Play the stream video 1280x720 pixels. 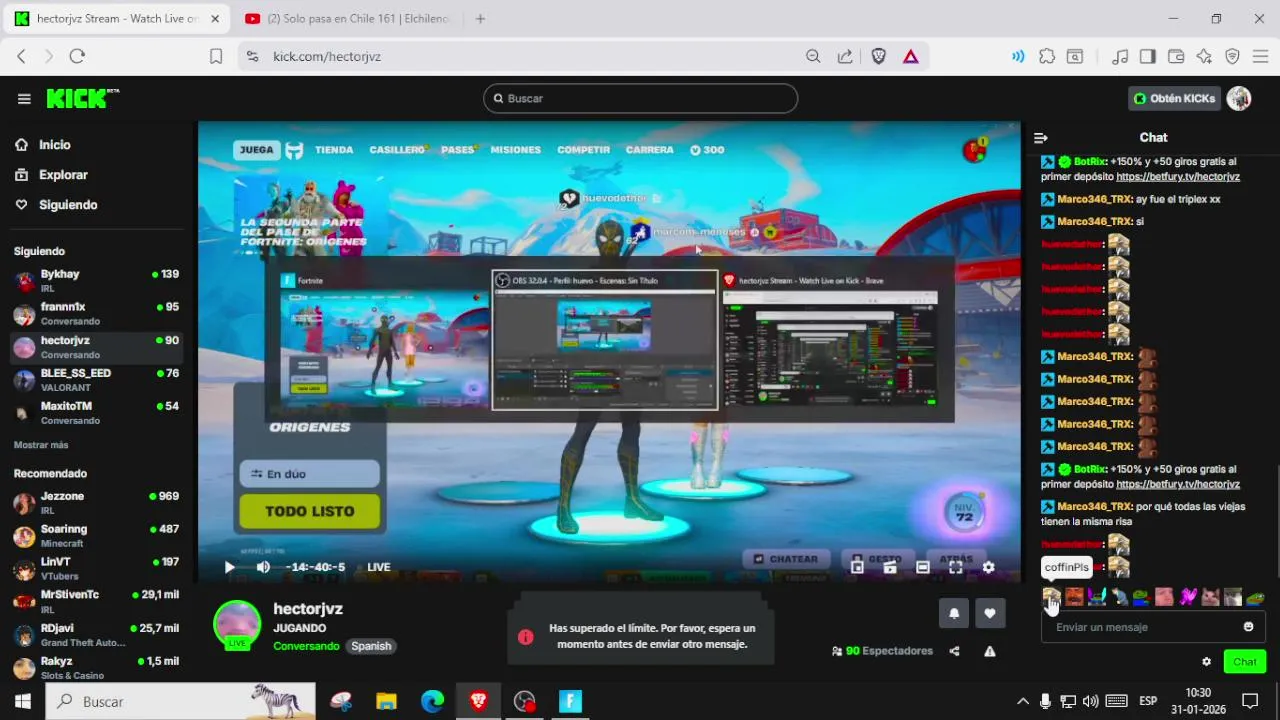pos(229,567)
